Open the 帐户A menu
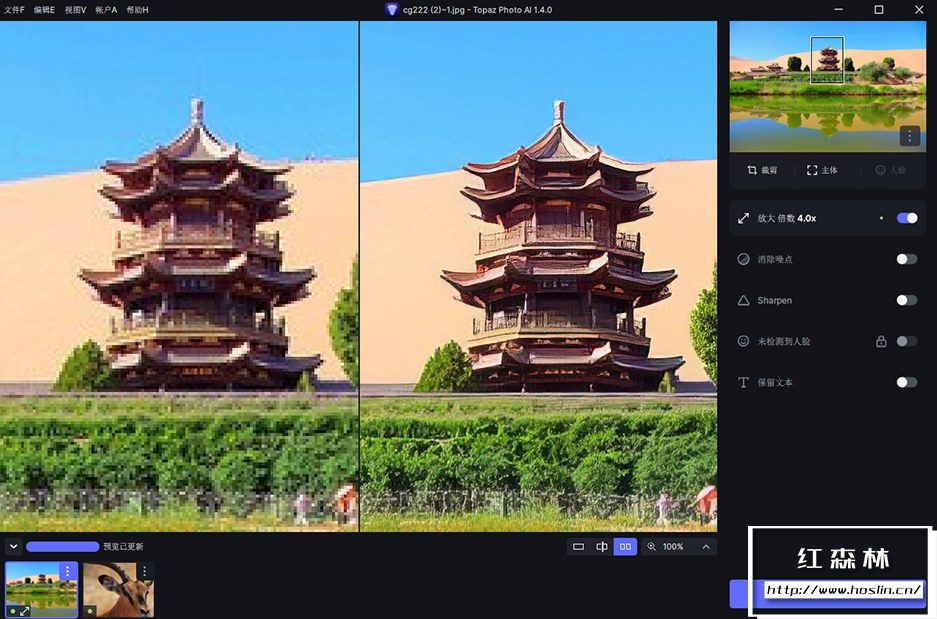The image size is (937, 619). (106, 10)
